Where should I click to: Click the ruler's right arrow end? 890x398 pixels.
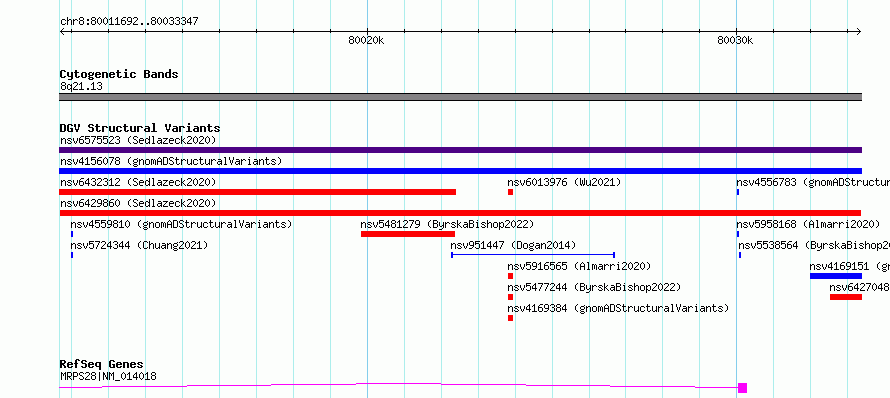[858, 32]
